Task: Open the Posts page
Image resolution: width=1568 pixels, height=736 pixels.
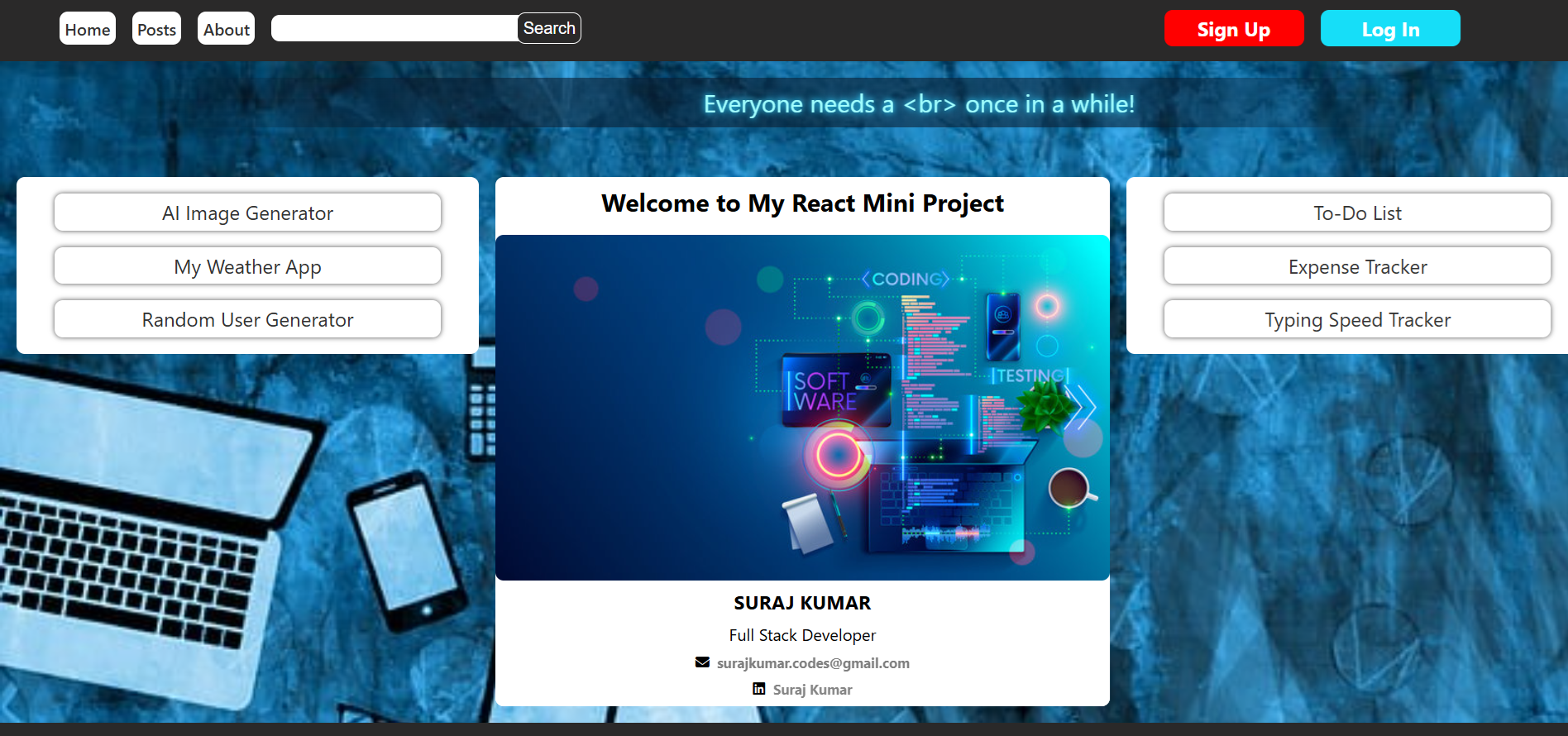Action: (156, 29)
